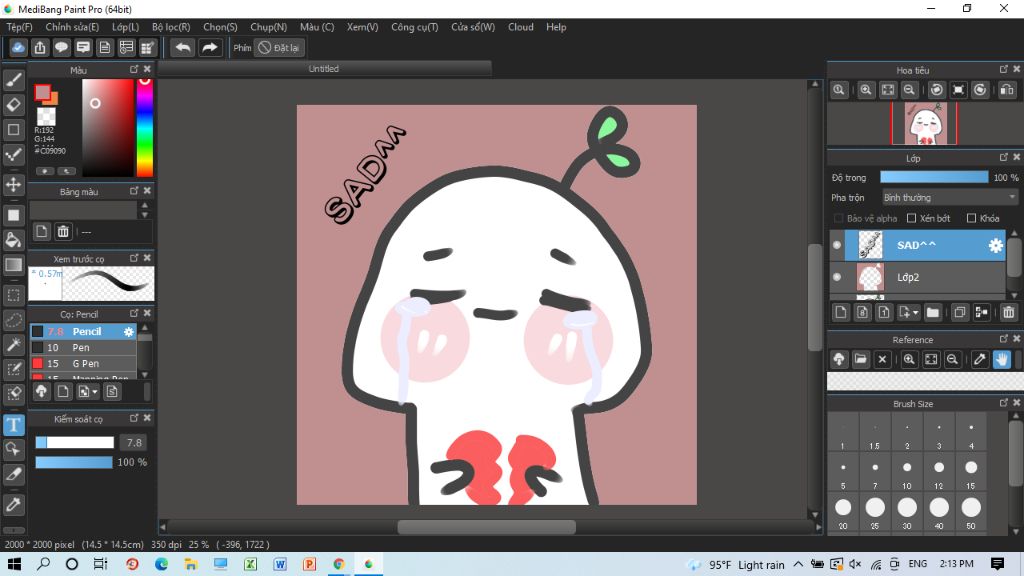Close the Màu color panel

[148, 69]
